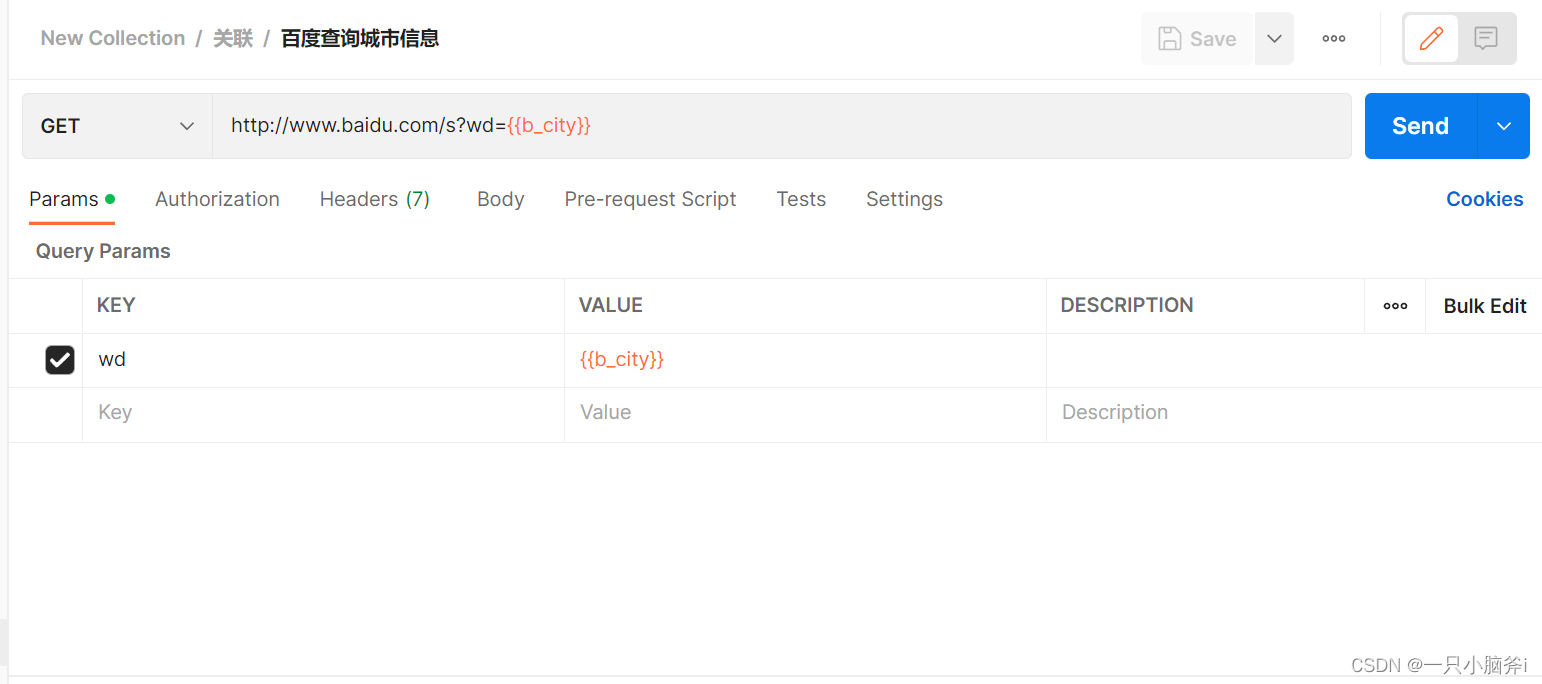Screen dimensions: 1542x684
Task: Open the GET method dropdown
Action: [x=117, y=126]
